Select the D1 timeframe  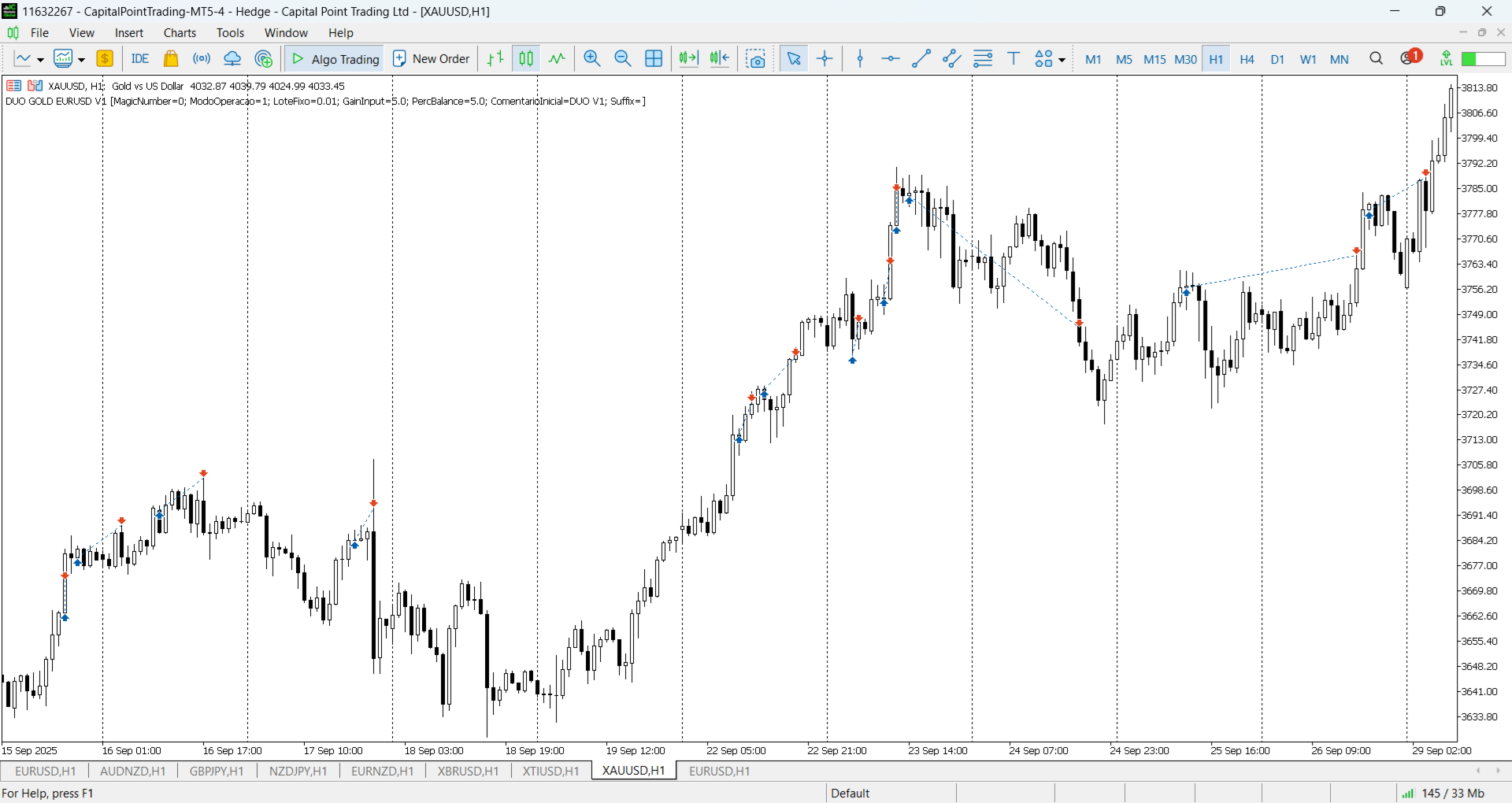[1278, 60]
